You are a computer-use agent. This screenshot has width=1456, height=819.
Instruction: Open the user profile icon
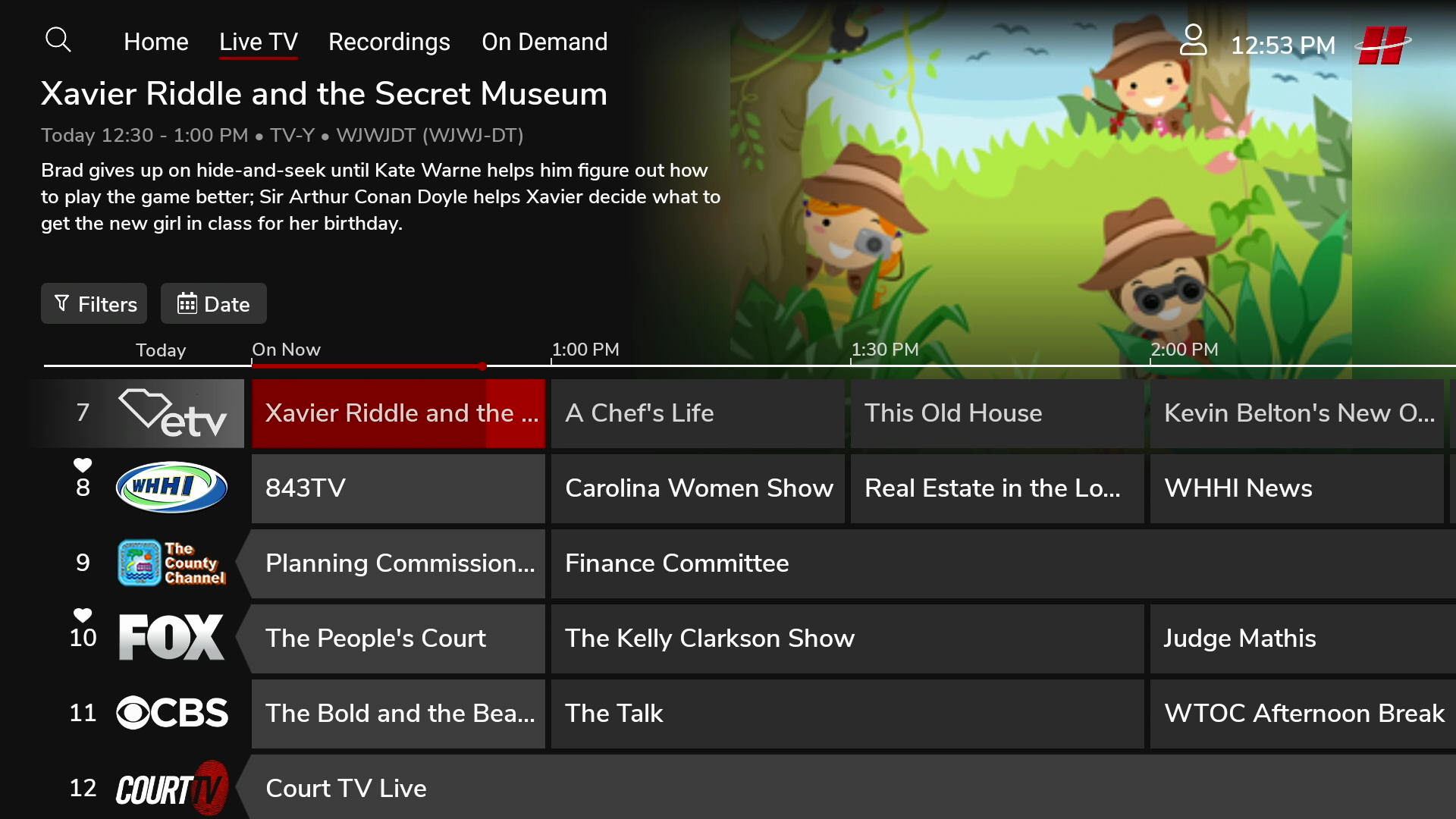pyautogui.click(x=1193, y=40)
